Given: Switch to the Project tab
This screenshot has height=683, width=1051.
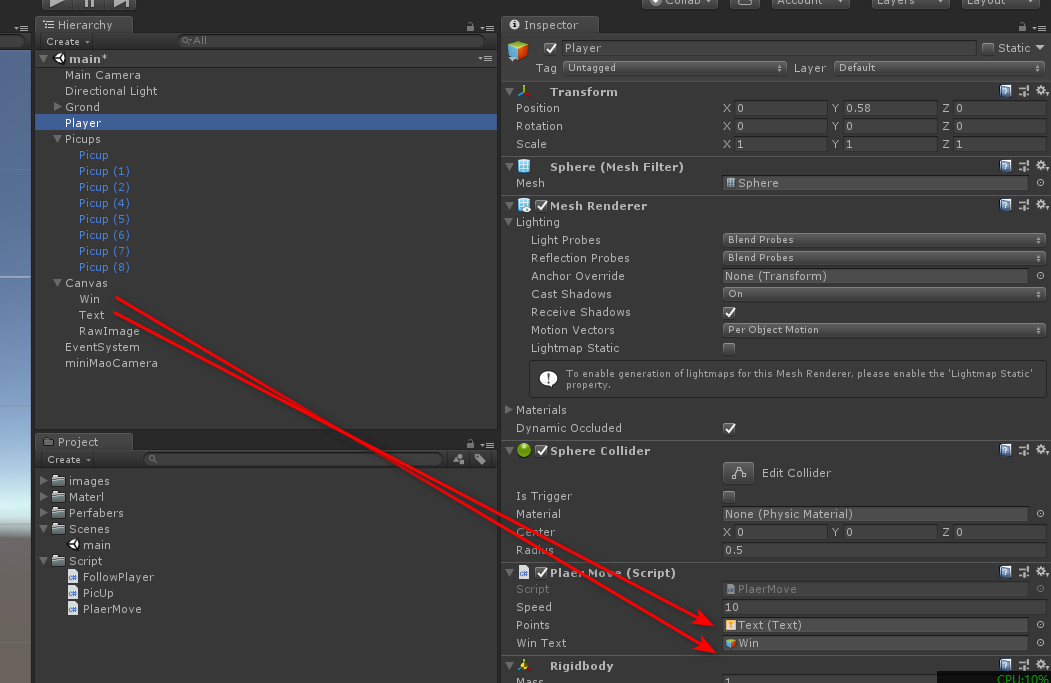Looking at the screenshot, I should [x=84, y=442].
